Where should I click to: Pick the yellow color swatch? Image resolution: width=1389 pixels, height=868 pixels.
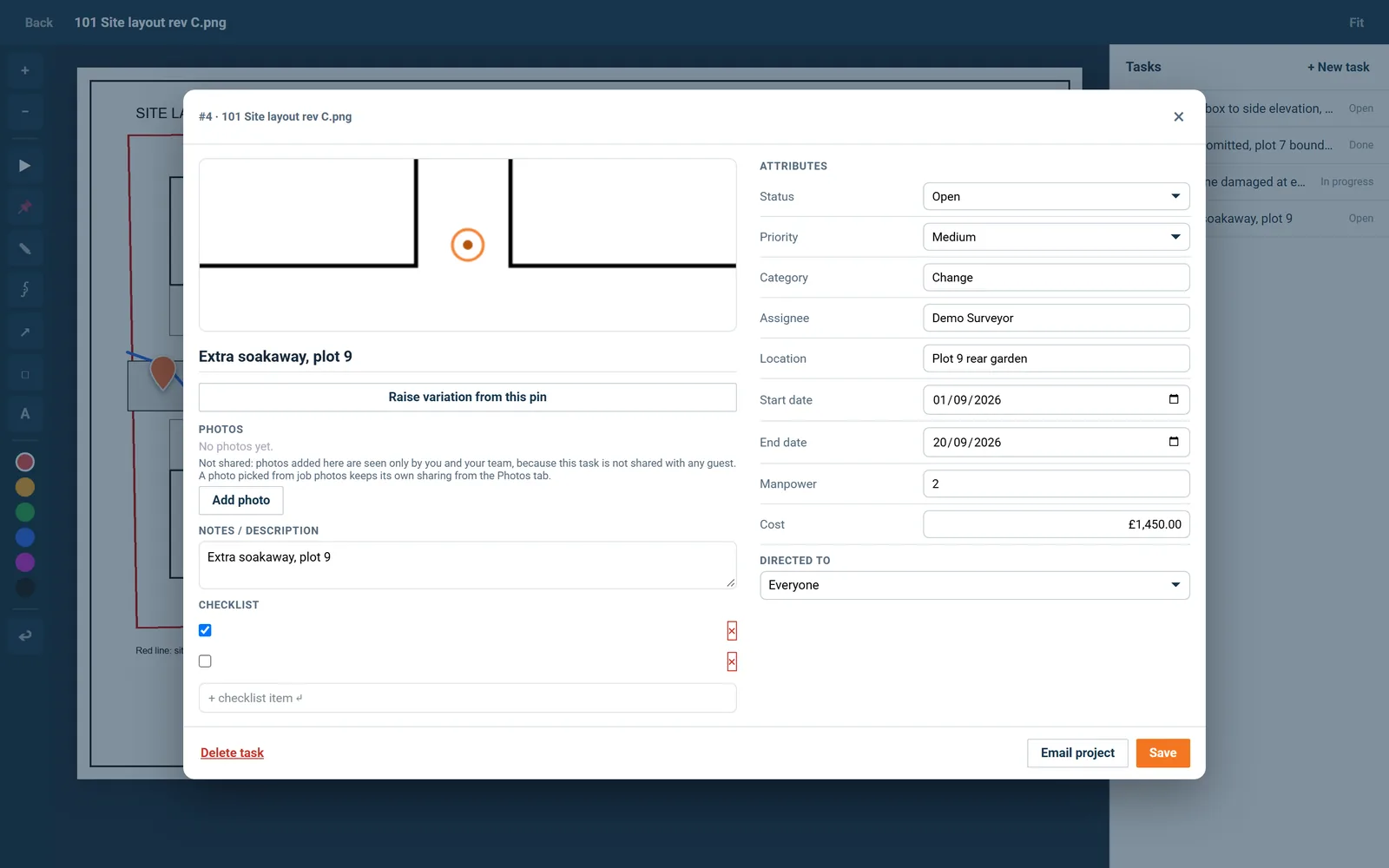pos(25,487)
